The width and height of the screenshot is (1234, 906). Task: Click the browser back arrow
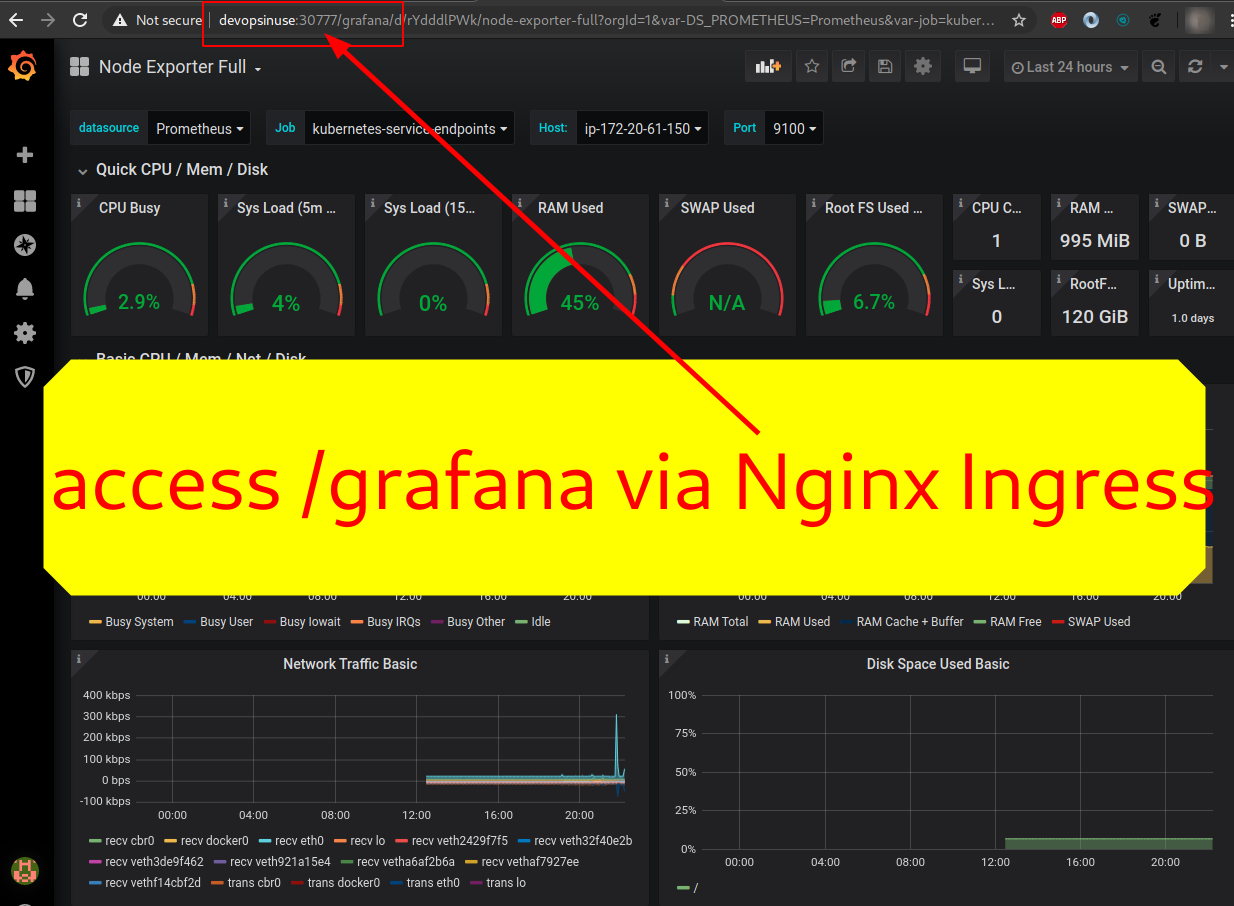16,19
